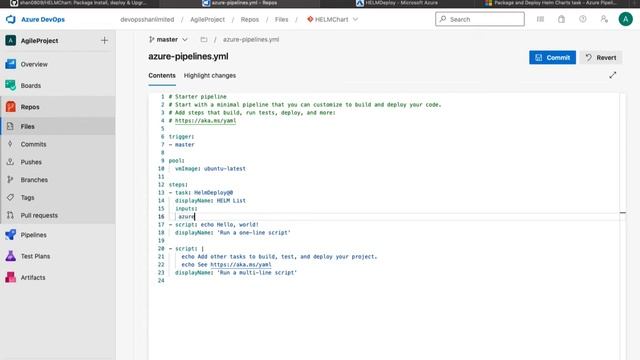Click 'task: HelmDeploy@0' on line 13

204,192
